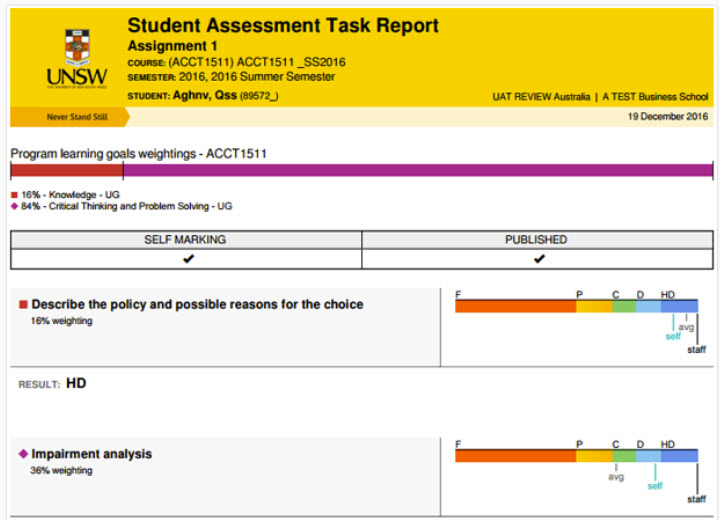Select the self marker on the Impairment analysis bar
The height and width of the screenshot is (520, 720).
(655, 485)
